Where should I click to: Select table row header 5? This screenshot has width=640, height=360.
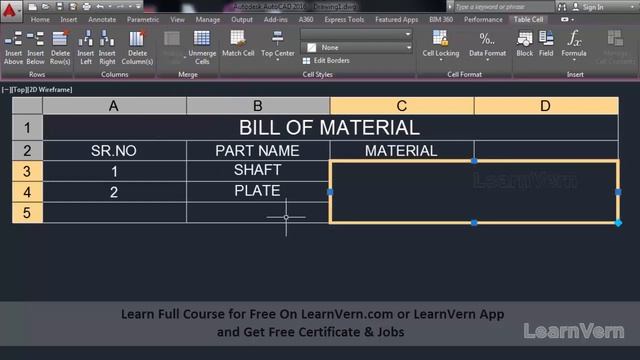coord(27,213)
